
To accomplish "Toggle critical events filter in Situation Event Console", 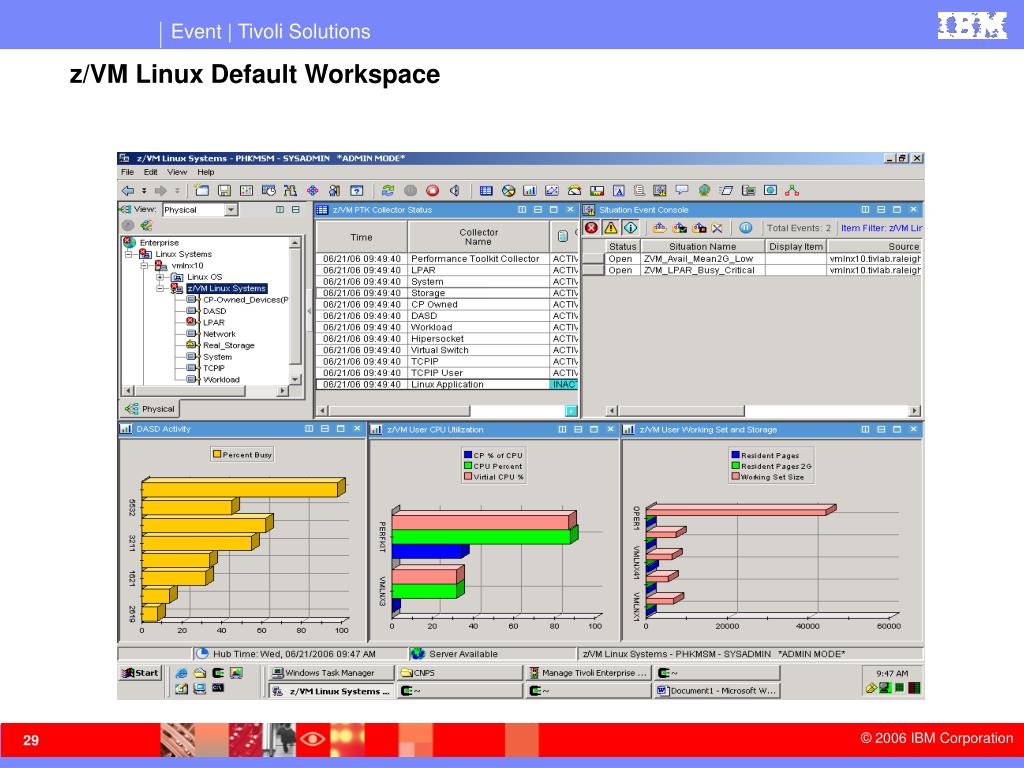I will [x=591, y=227].
